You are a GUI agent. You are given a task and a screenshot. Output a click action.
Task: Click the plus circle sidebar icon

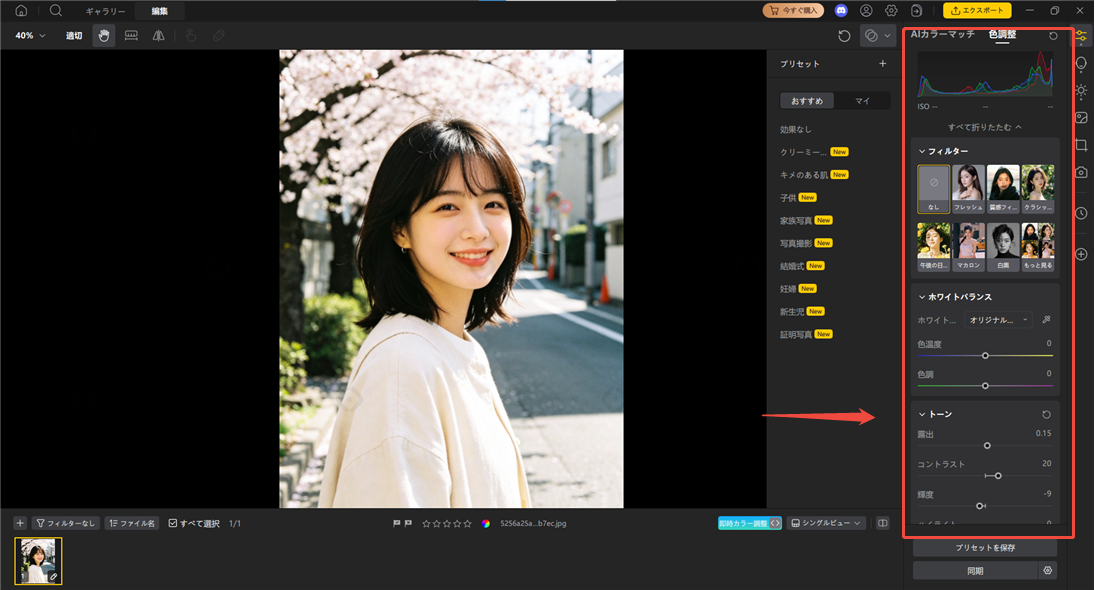click(1081, 254)
